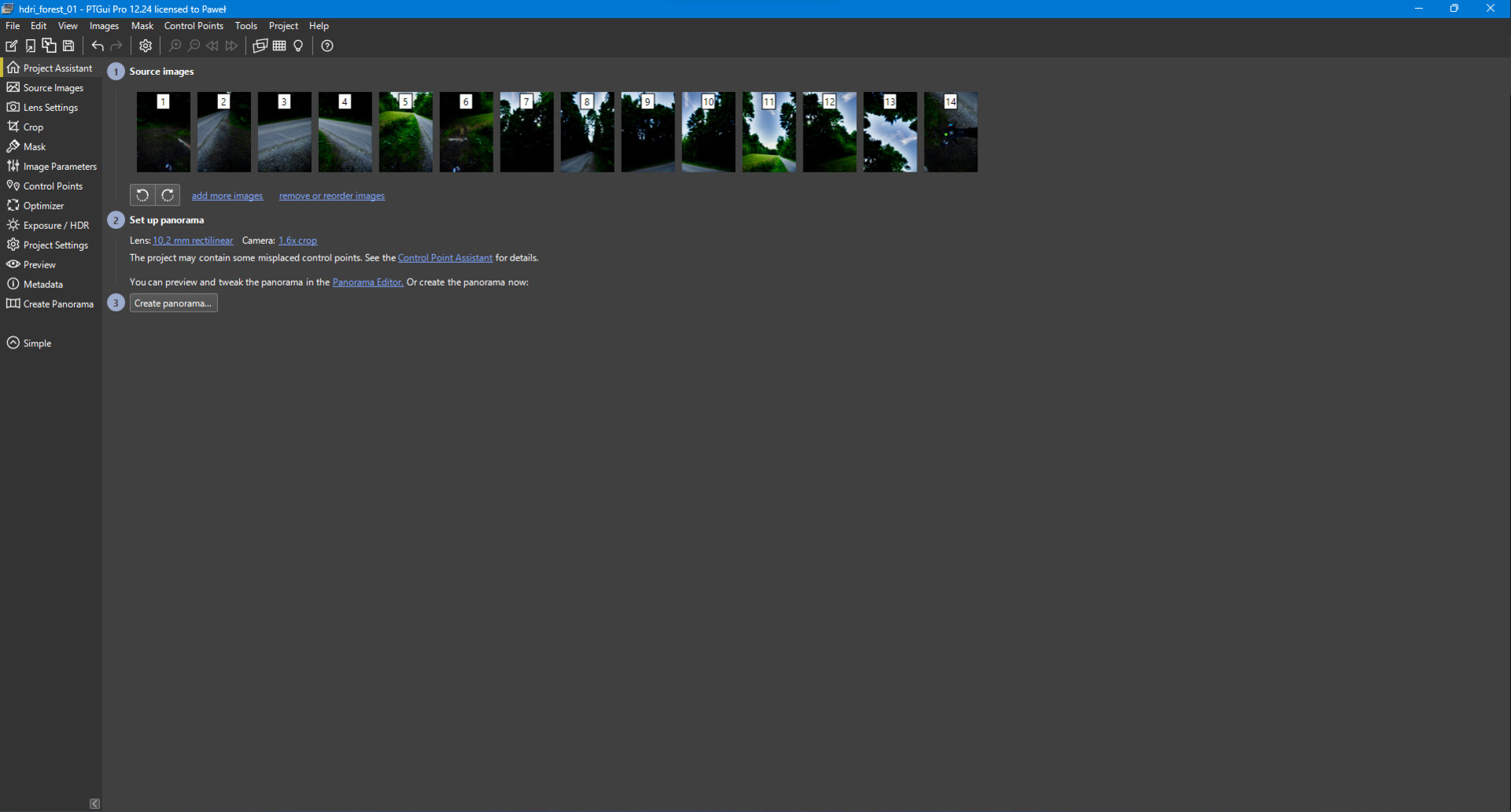Screen dimensions: 1511x812
Task: Click 'remove or reorder images' link
Action: (332, 196)
